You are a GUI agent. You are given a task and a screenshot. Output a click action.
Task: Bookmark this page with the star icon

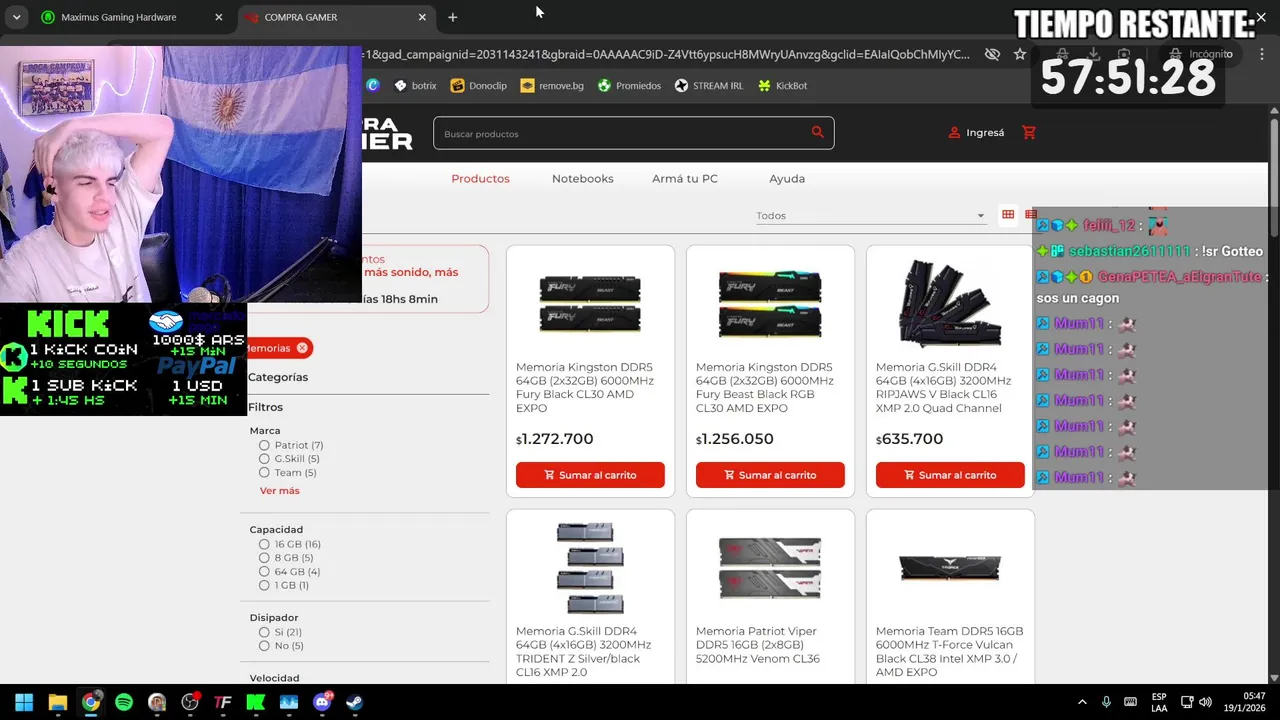coord(1020,54)
